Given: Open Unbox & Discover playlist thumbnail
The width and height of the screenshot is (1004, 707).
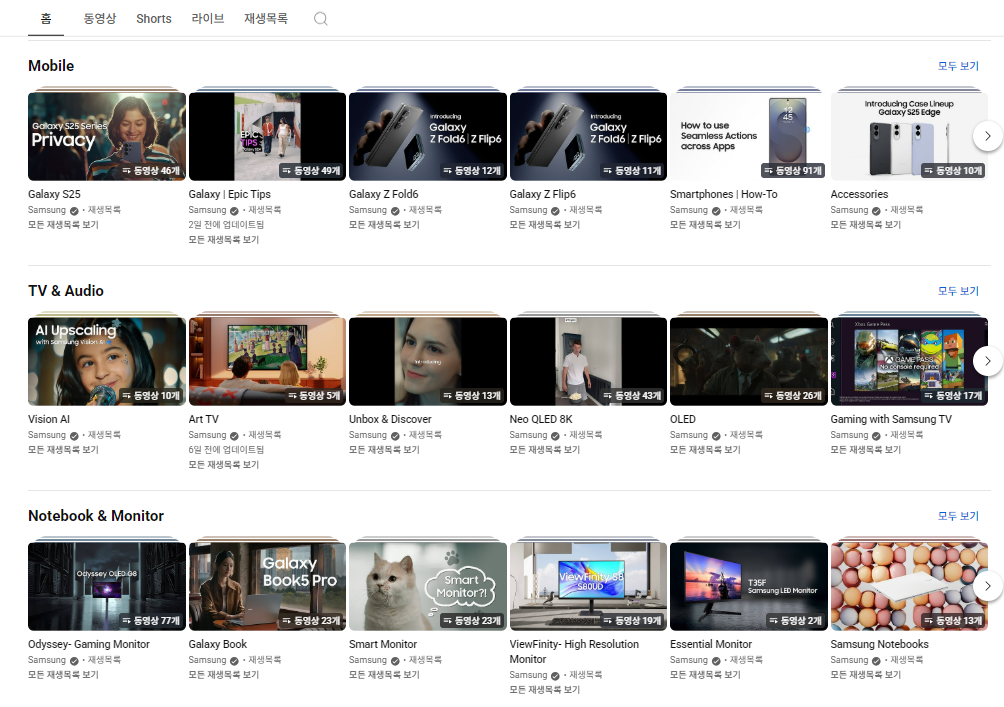Looking at the screenshot, I should point(428,361).
